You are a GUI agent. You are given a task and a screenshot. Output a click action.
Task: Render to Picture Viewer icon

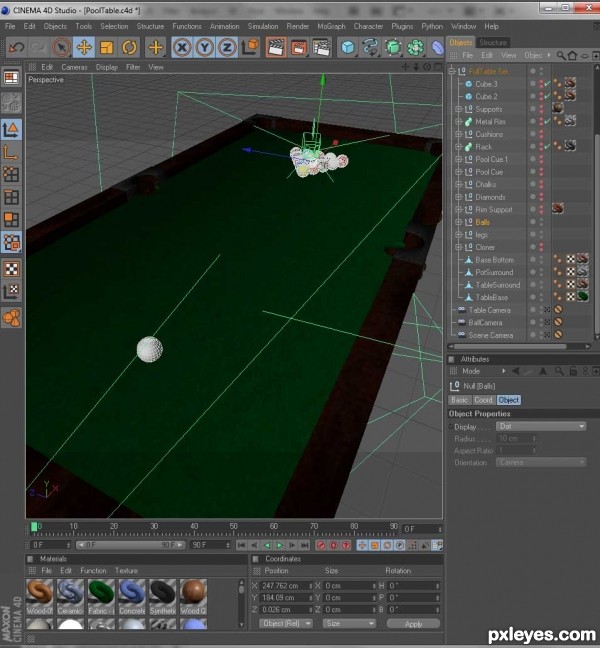[x=298, y=48]
